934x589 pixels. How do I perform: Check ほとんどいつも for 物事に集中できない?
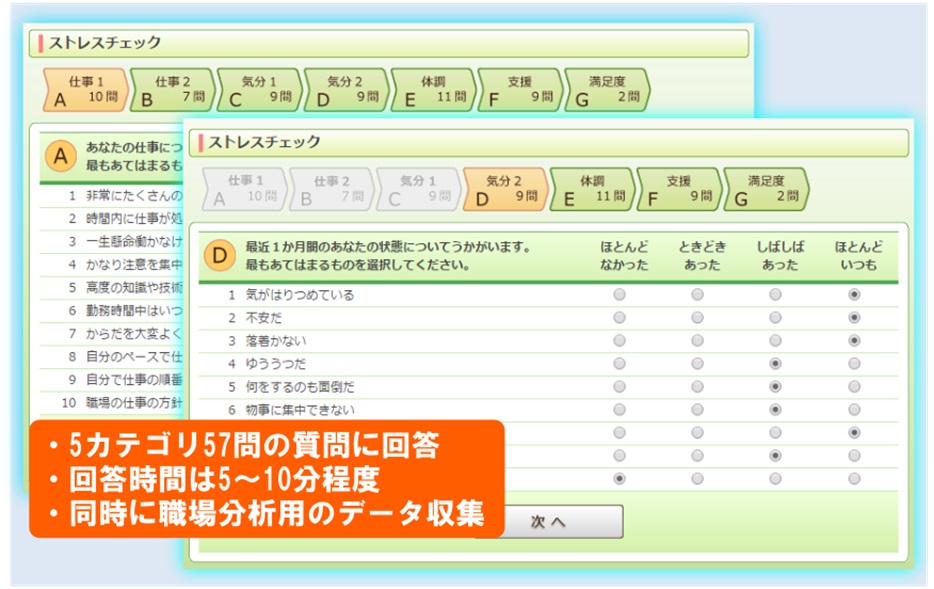coord(854,410)
